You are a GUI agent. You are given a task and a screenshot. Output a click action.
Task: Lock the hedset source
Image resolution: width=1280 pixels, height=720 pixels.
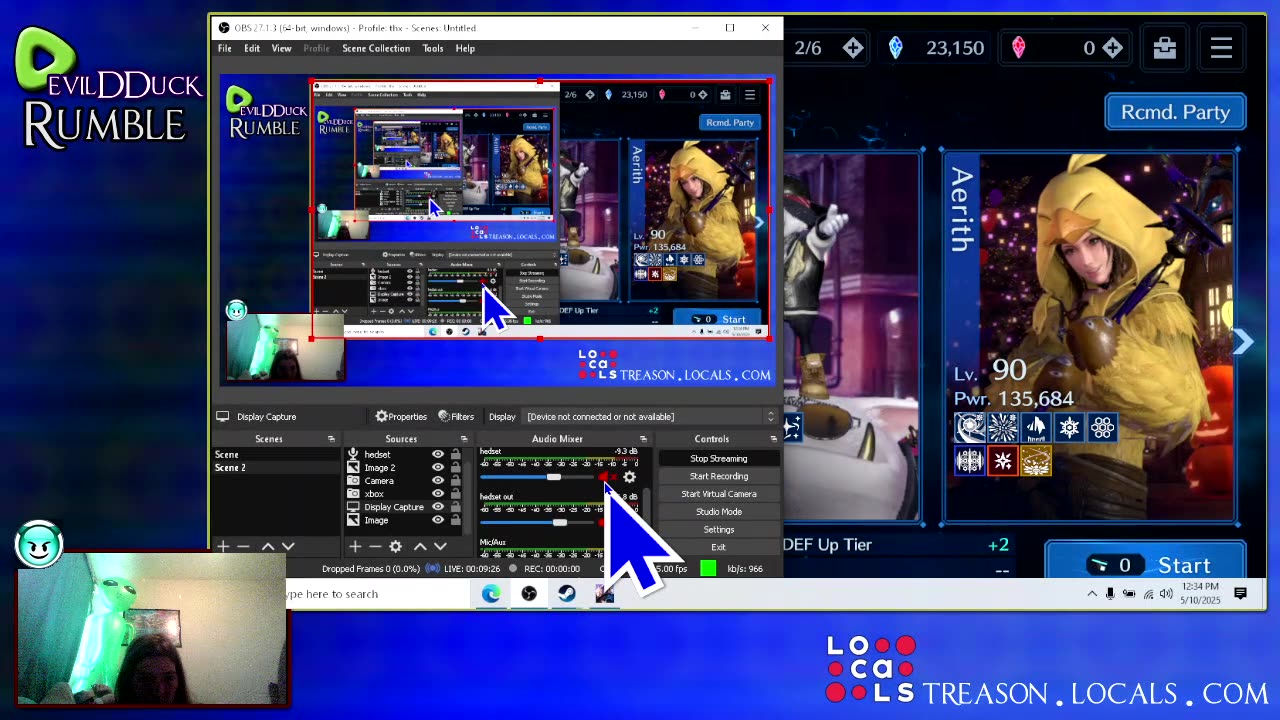point(455,455)
